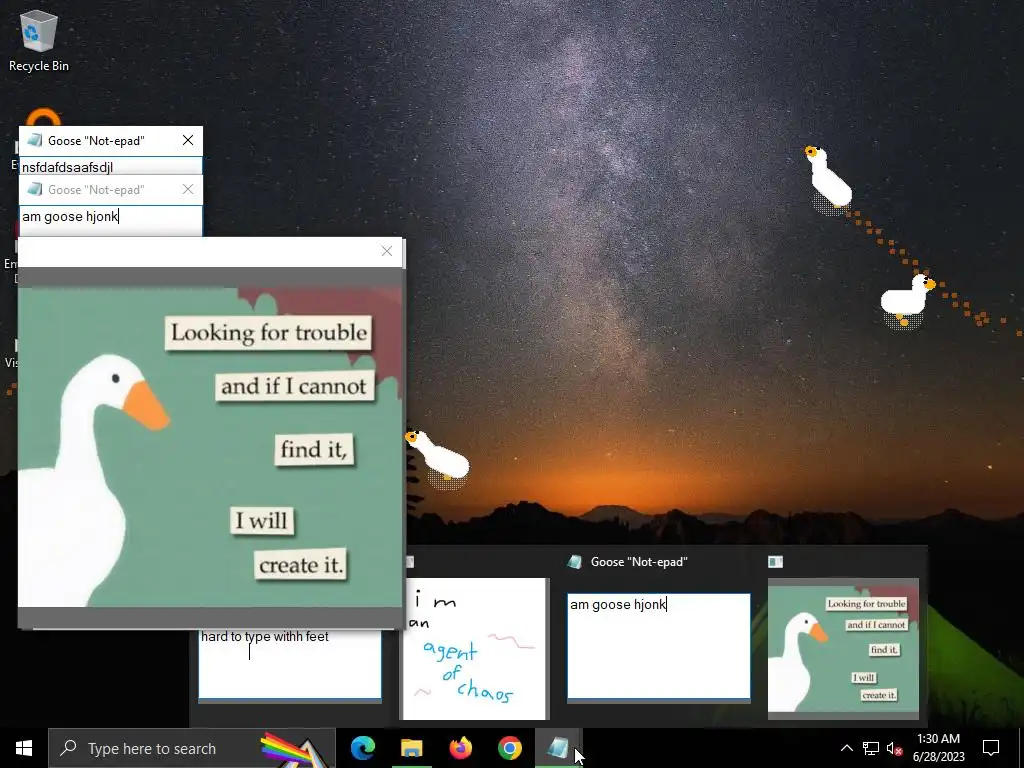The width and height of the screenshot is (1024, 768).
Task: Select the goose meme taskbar preview thumbnail
Action: 843,648
